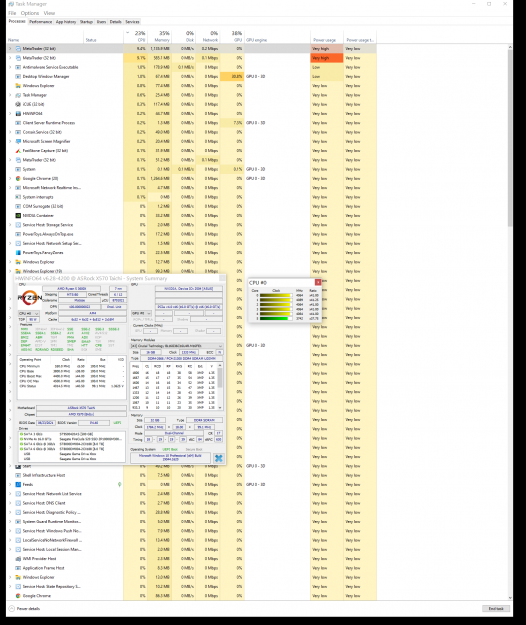Switch to the Performance tab
The image size is (526, 625).
41,22
